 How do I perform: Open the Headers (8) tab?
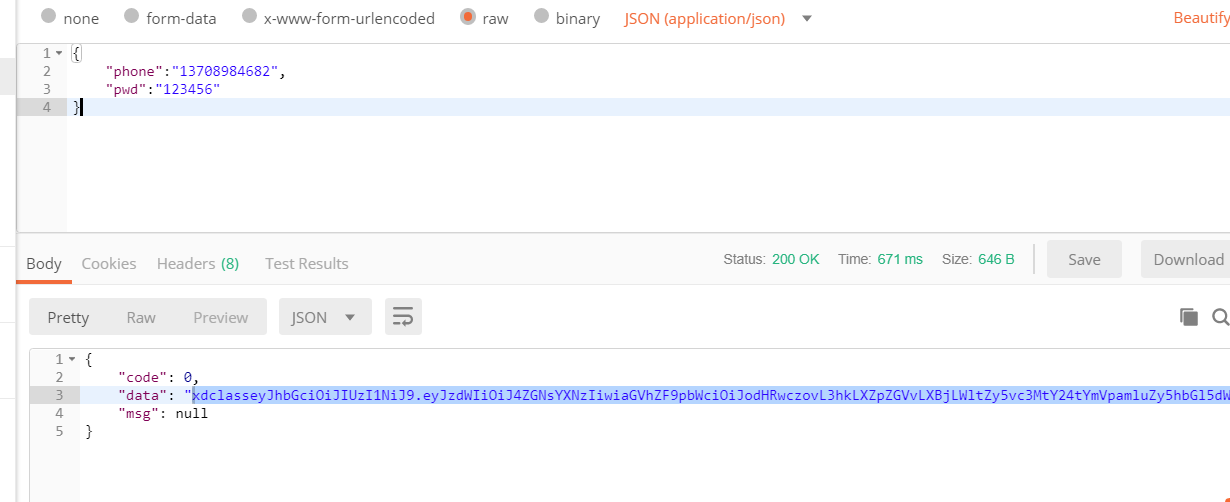coord(198,263)
